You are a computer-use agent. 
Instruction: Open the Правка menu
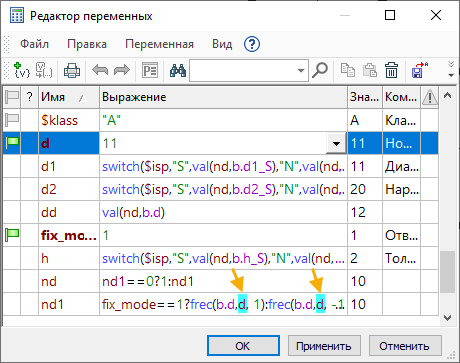pyautogui.click(x=87, y=44)
